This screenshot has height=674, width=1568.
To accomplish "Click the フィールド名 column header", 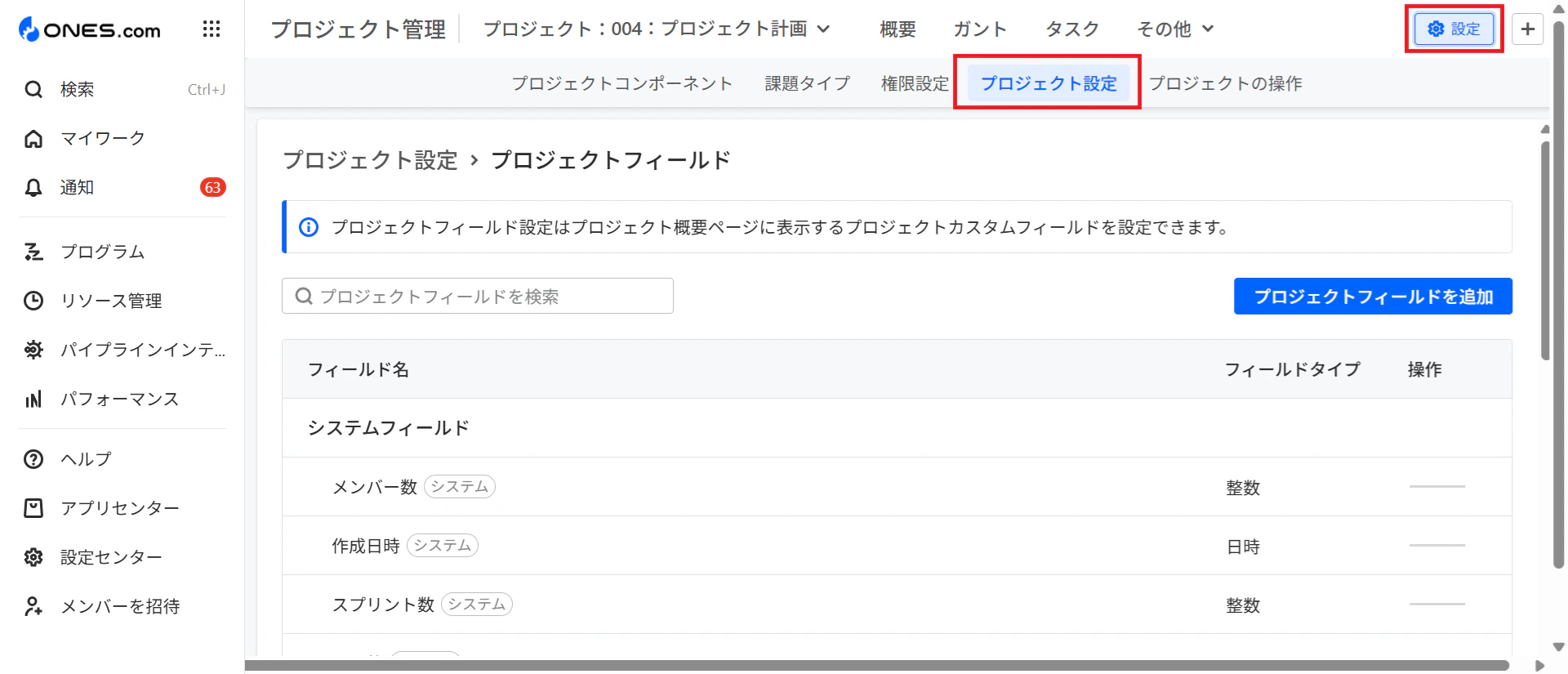I will click(x=358, y=369).
